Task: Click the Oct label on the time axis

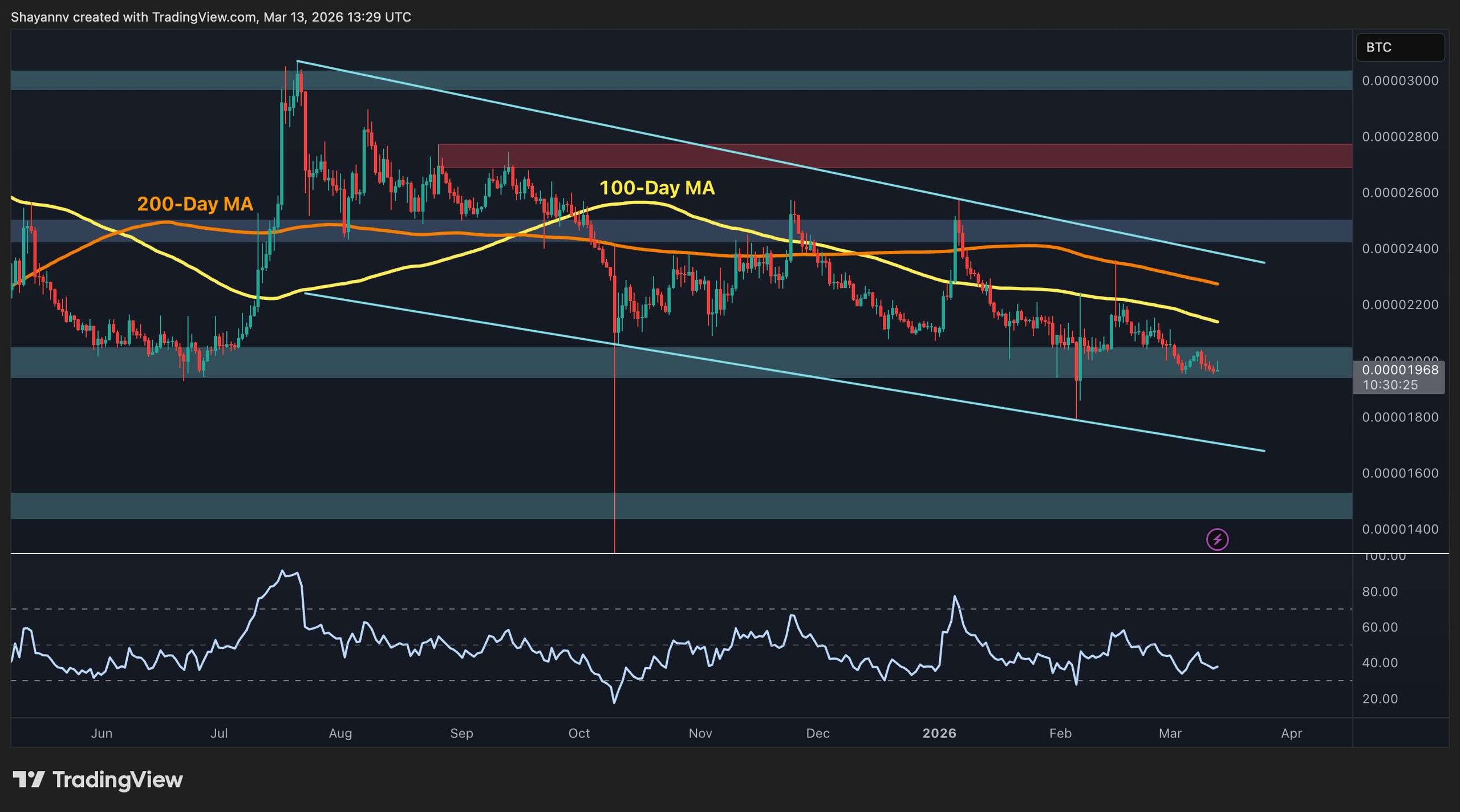Action: (579, 733)
